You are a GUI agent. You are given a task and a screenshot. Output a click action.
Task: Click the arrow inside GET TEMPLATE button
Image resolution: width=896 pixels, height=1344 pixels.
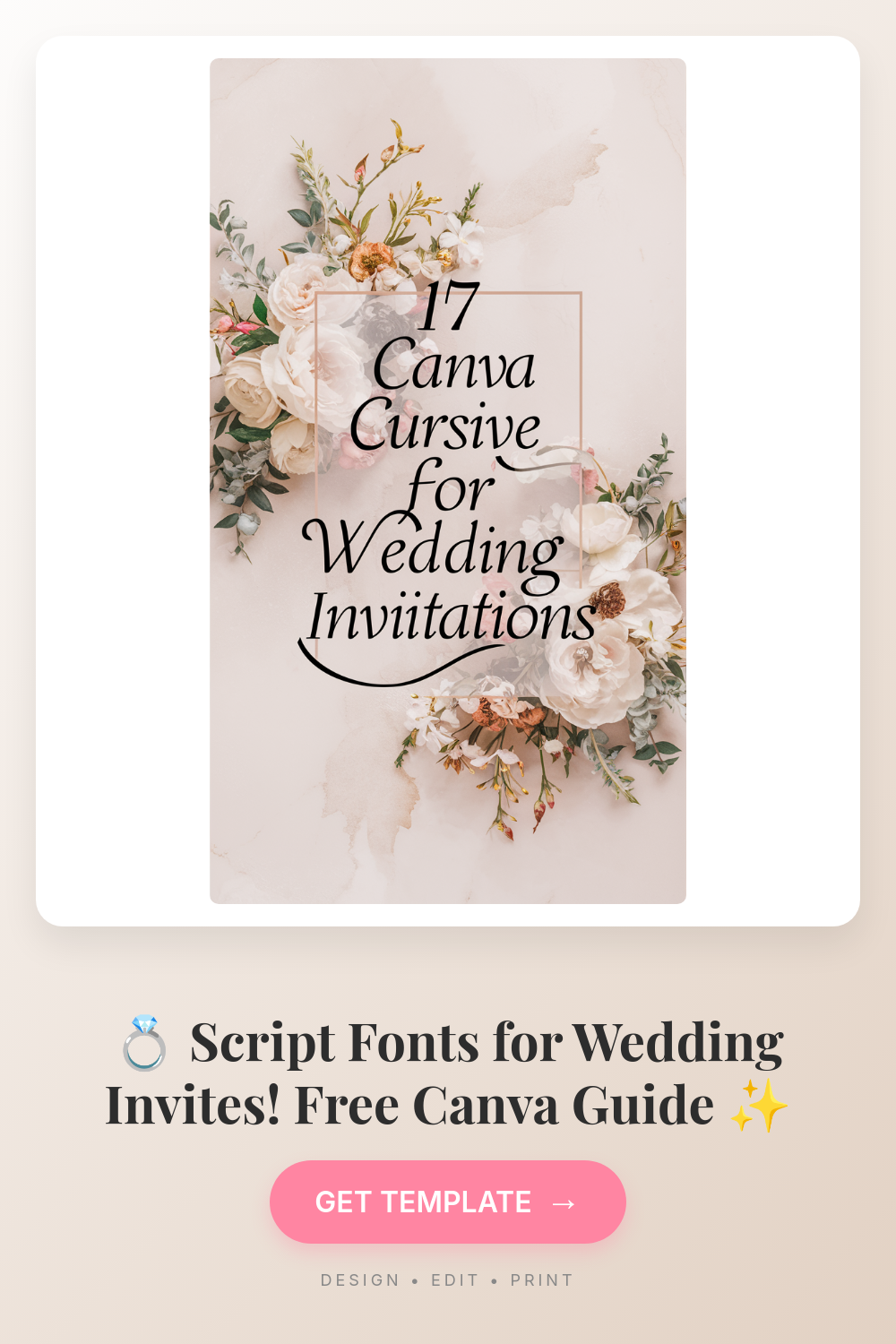coord(564,1202)
